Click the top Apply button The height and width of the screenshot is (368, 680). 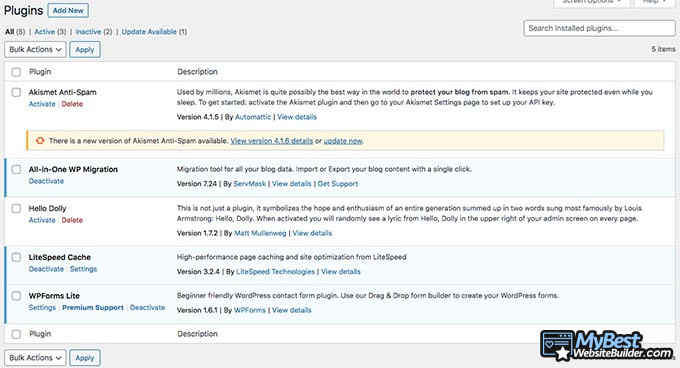(85, 49)
